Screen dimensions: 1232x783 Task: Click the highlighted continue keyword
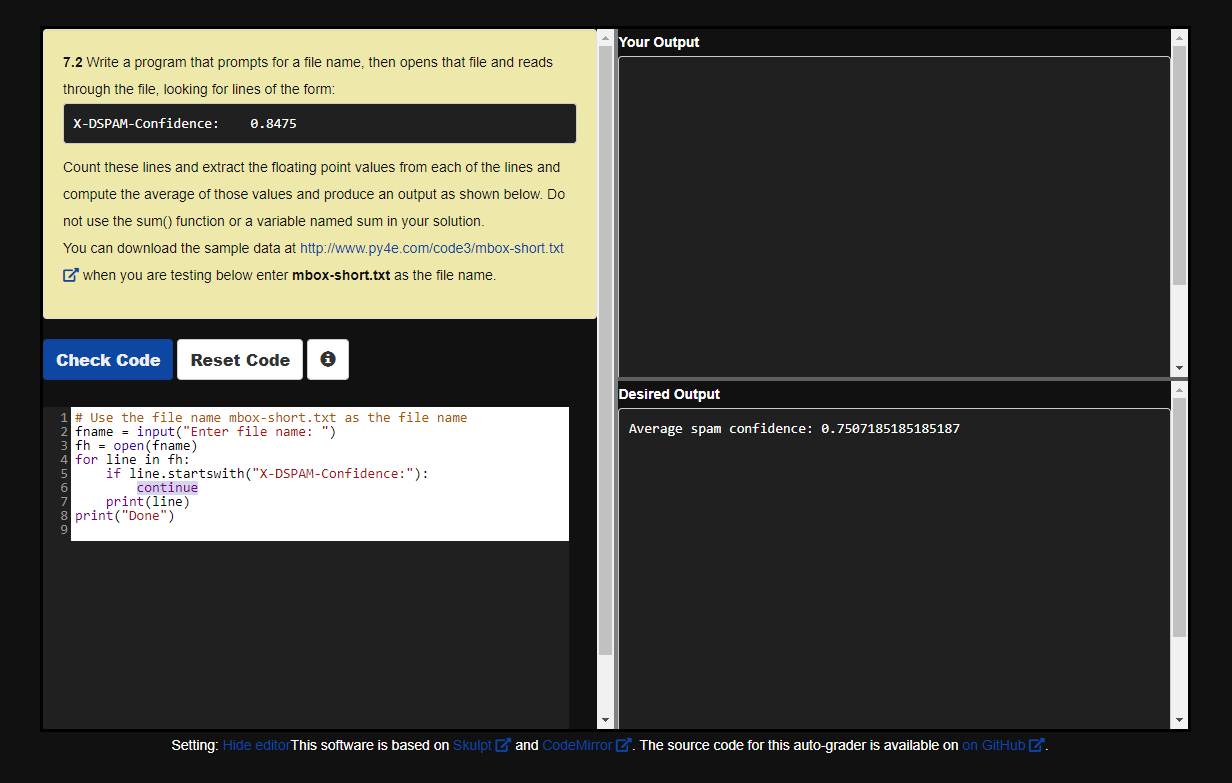(x=167, y=488)
